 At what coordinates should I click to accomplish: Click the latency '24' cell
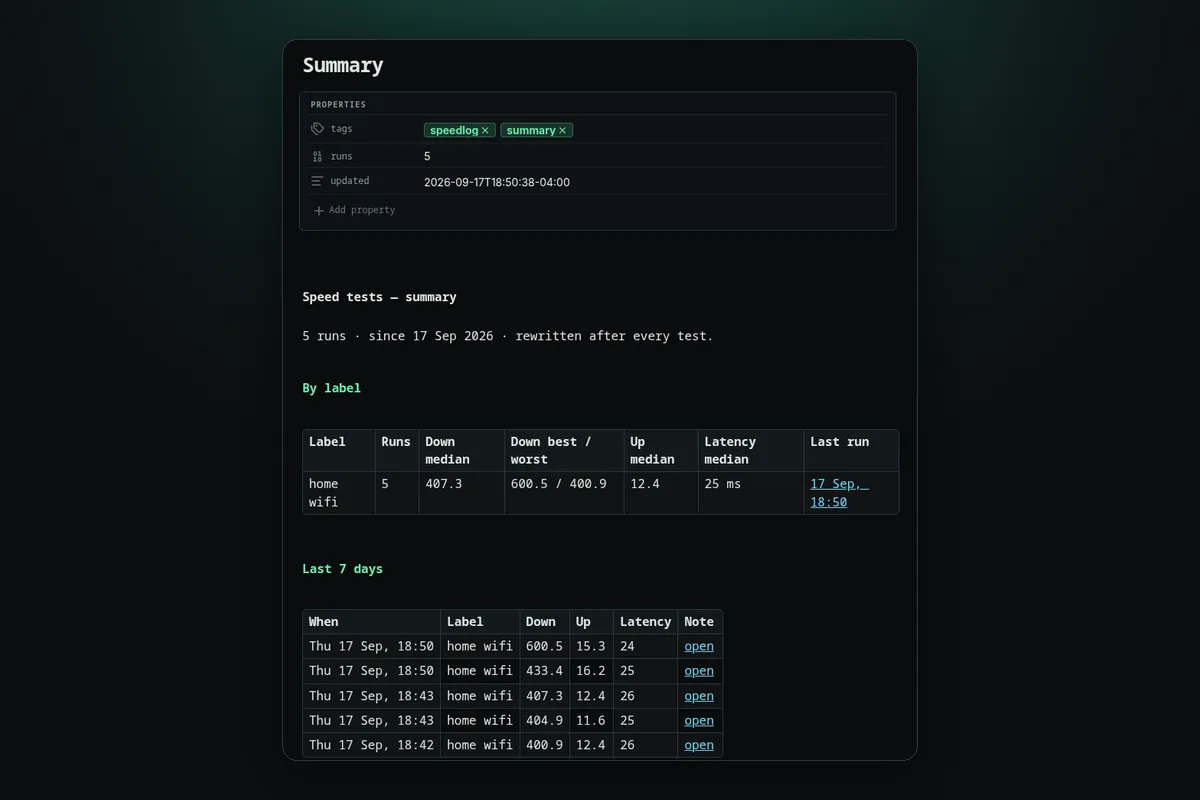[645, 646]
